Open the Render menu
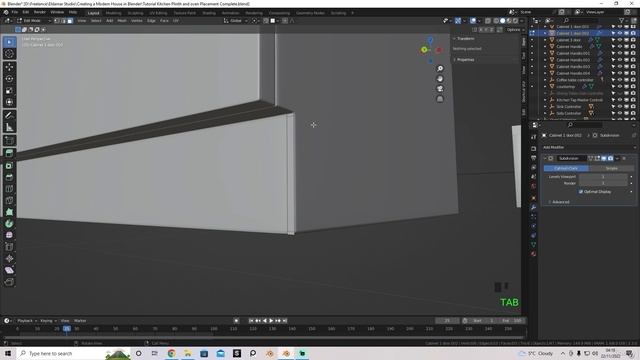Image resolution: width=640 pixels, height=360 pixels. coord(40,12)
